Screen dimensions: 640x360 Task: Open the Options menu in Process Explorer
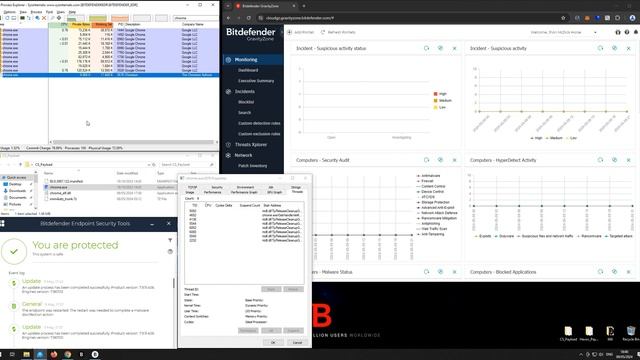pos(9,12)
